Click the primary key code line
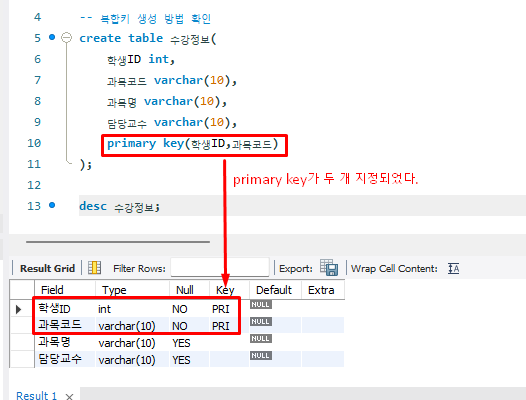 tap(193, 144)
